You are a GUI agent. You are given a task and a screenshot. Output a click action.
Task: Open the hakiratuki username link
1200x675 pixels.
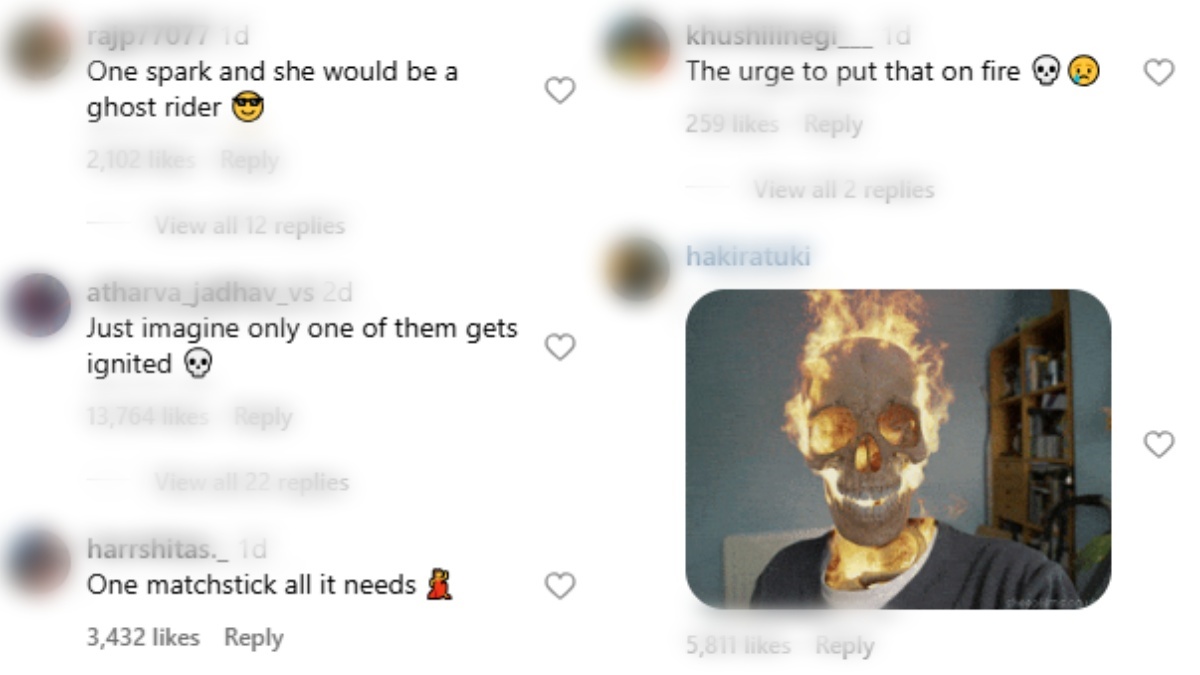click(x=748, y=257)
